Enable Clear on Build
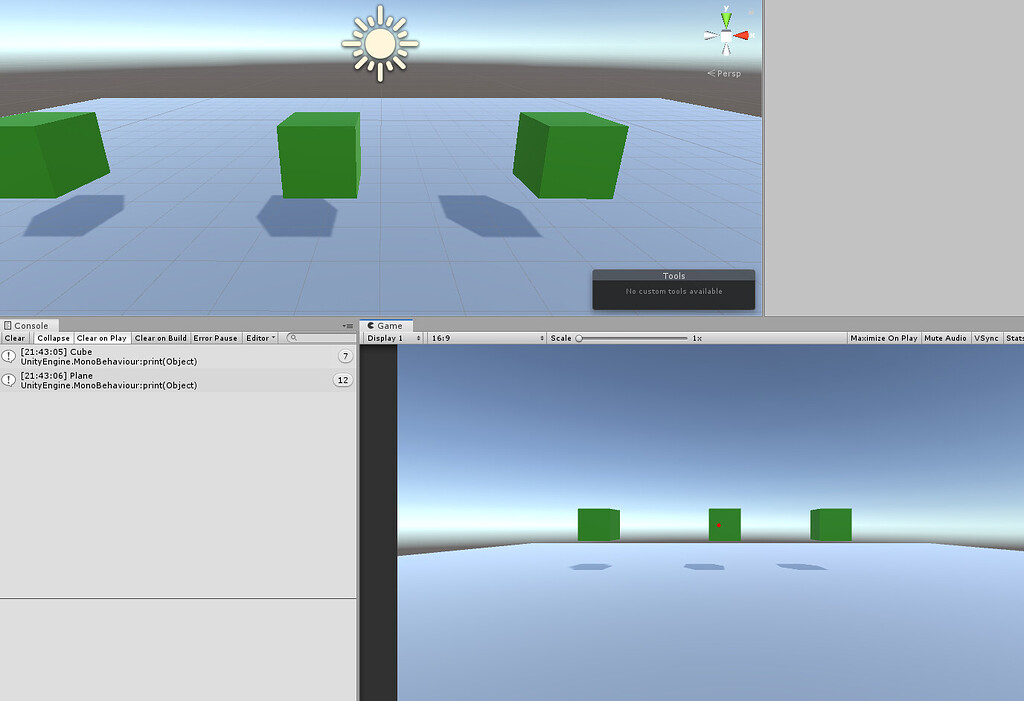 [160, 337]
